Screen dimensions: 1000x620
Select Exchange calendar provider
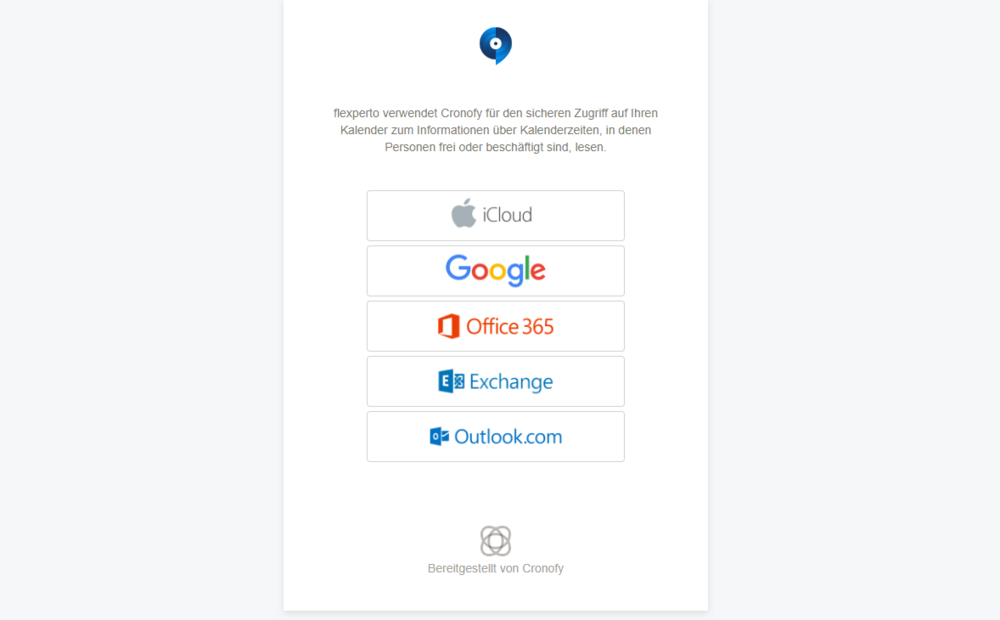(x=496, y=381)
